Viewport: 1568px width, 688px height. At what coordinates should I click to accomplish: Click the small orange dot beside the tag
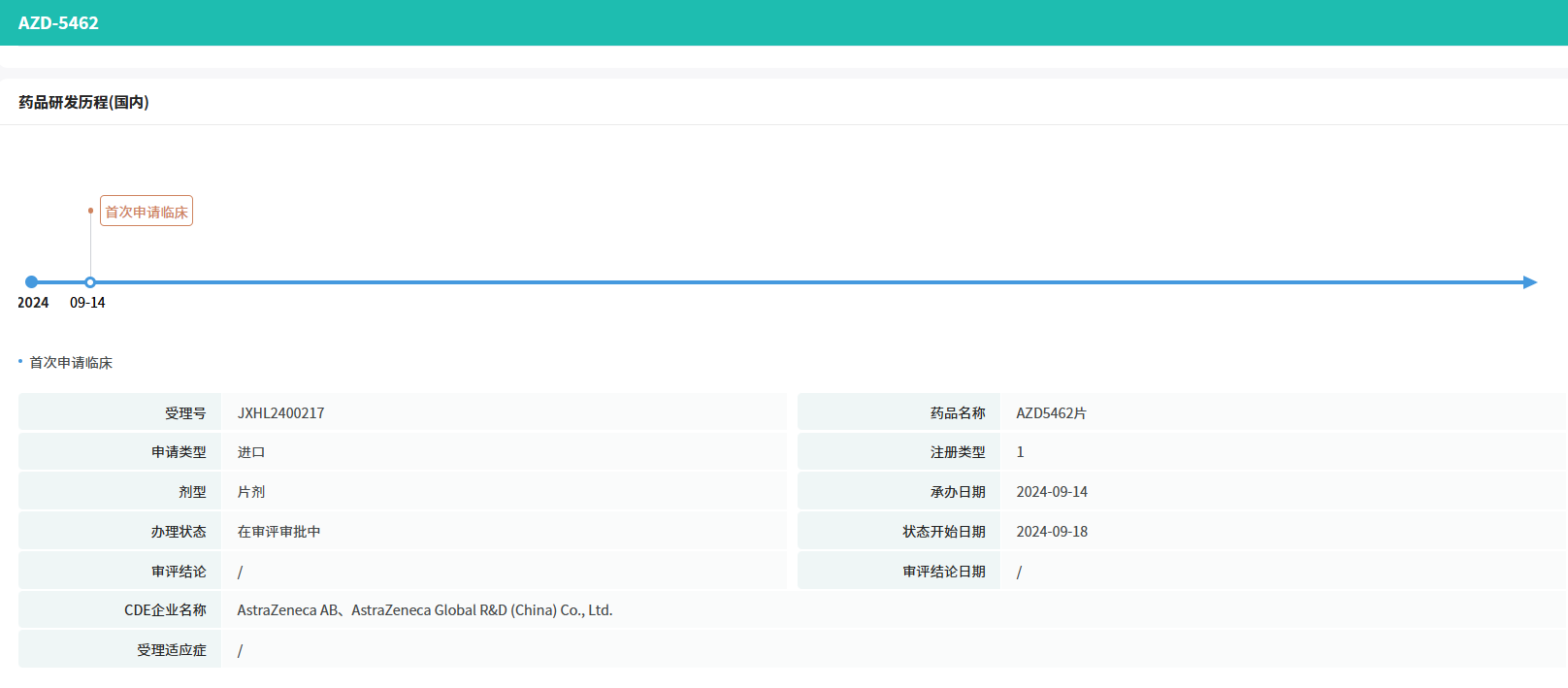pyautogui.click(x=90, y=211)
